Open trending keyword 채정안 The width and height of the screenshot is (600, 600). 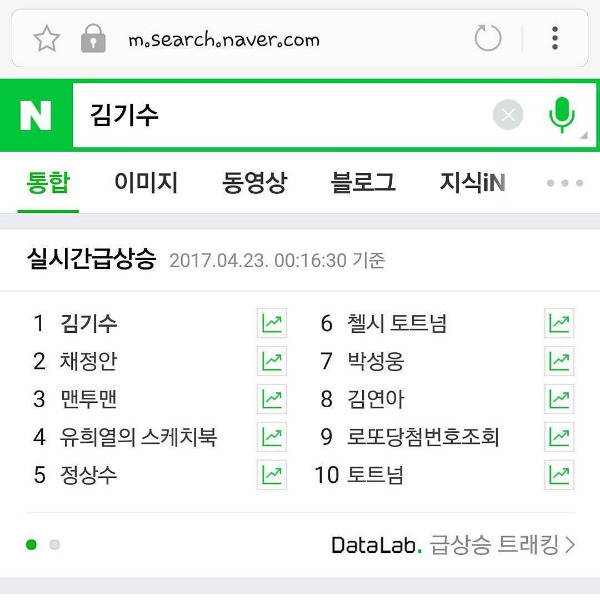pyautogui.click(x=88, y=362)
